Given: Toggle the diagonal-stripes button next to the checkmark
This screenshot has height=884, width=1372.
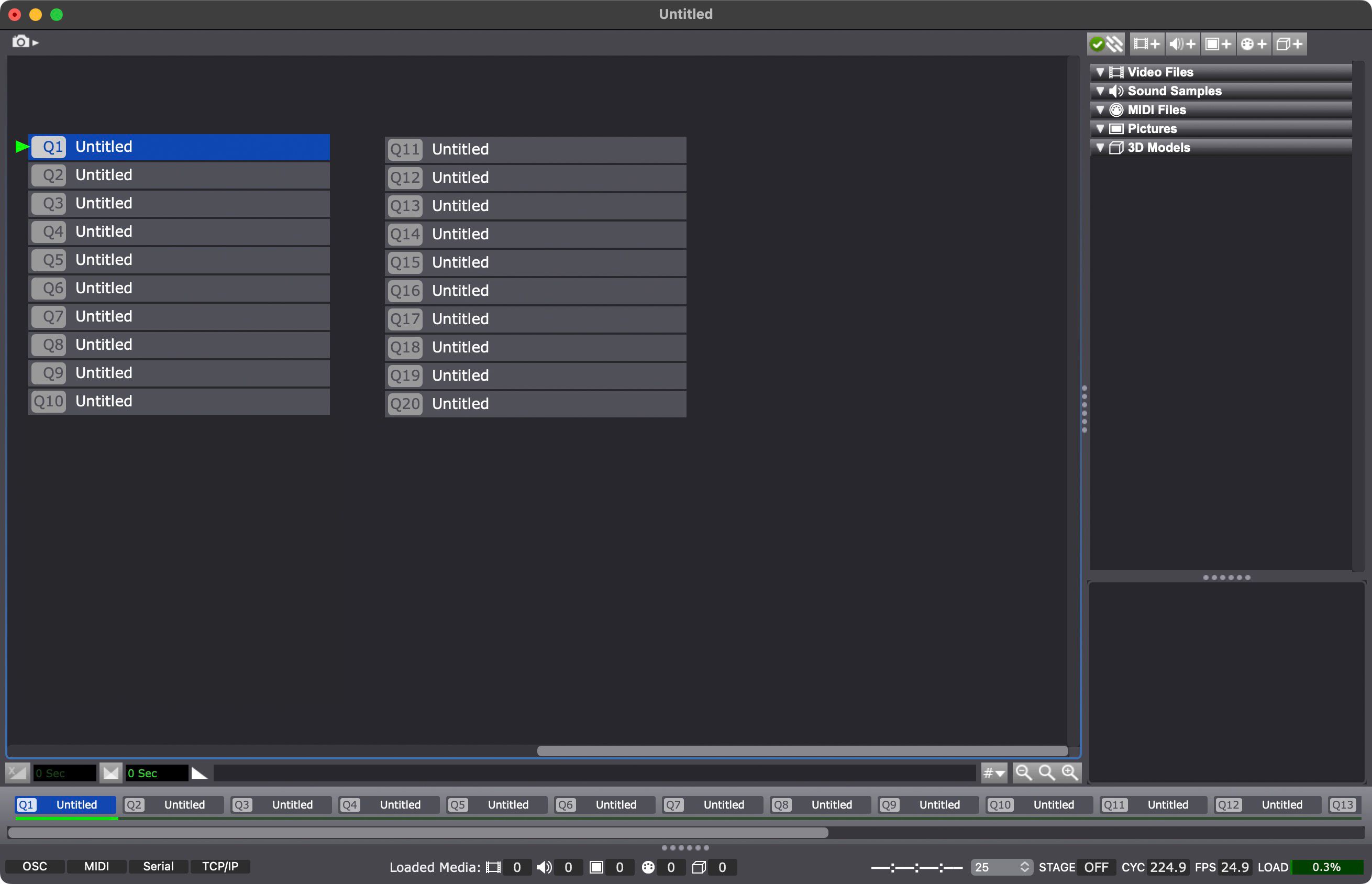Looking at the screenshot, I should 1115,43.
